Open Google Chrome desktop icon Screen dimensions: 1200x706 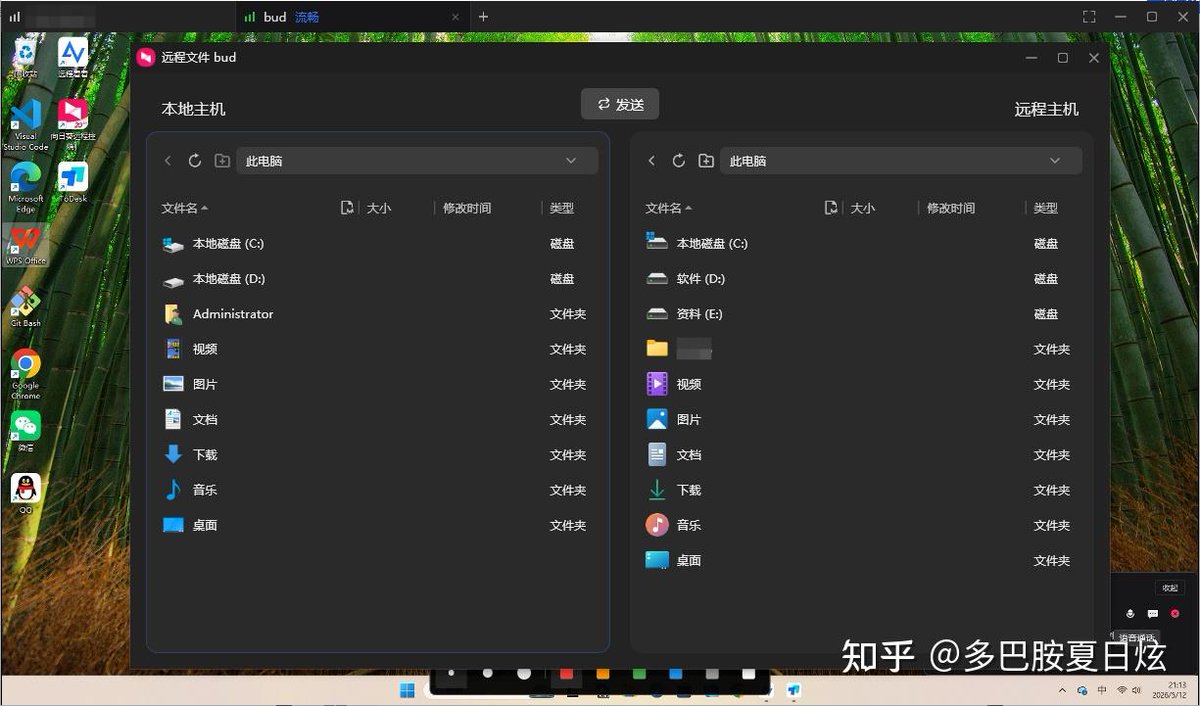click(x=25, y=374)
